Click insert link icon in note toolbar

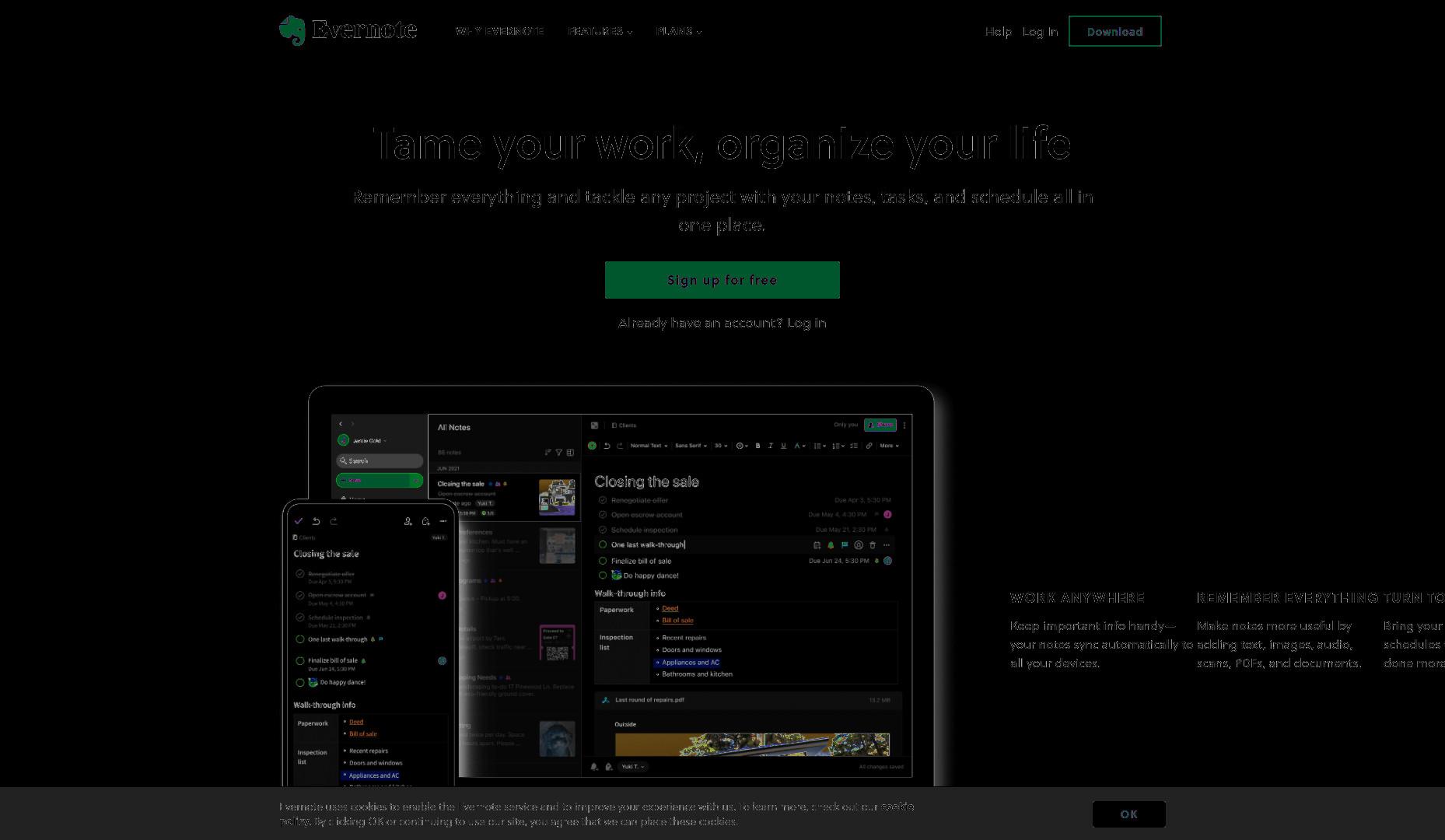point(869,446)
